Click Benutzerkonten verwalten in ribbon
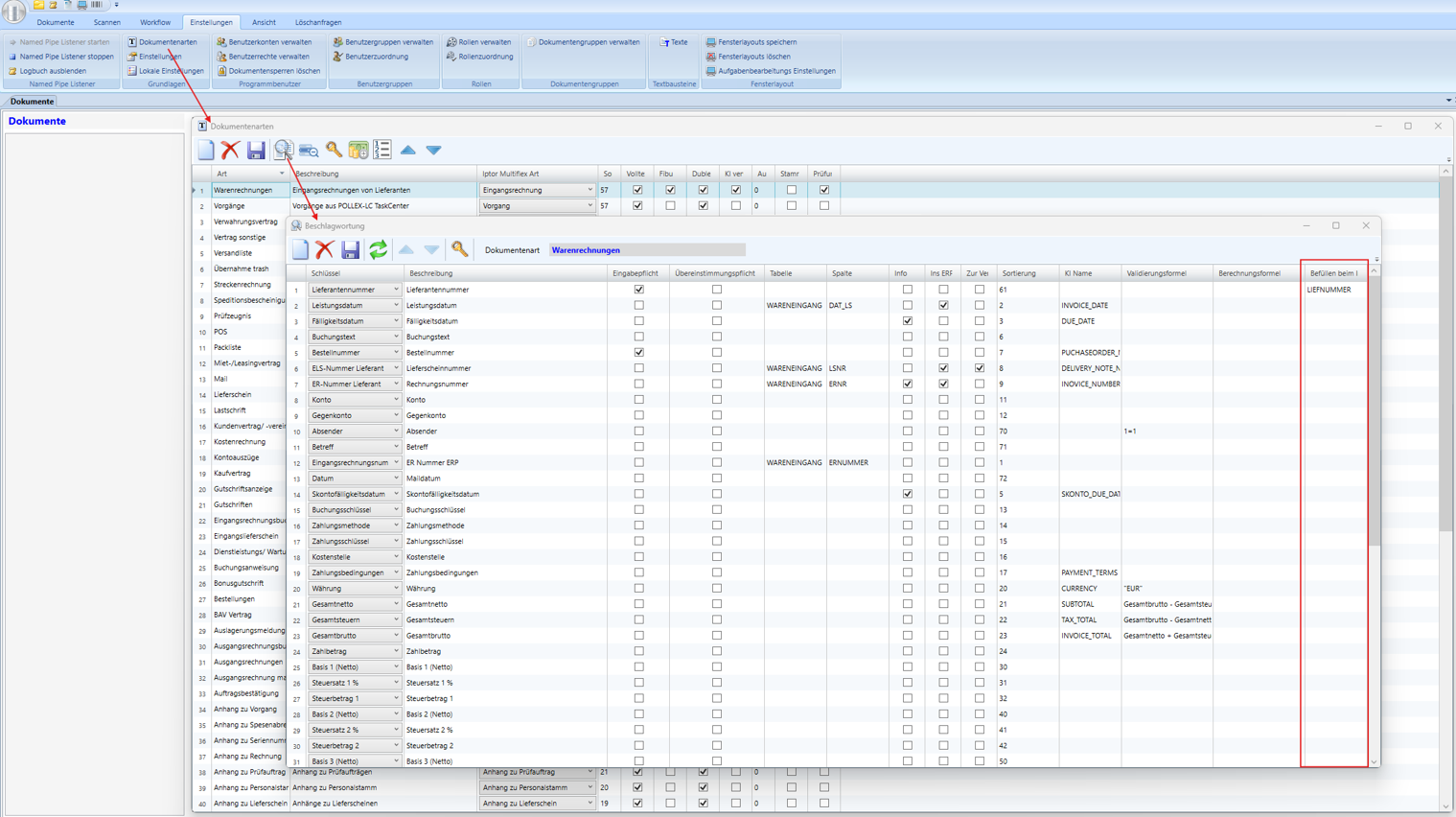Viewport: 1456px width, 817px height. (264, 42)
